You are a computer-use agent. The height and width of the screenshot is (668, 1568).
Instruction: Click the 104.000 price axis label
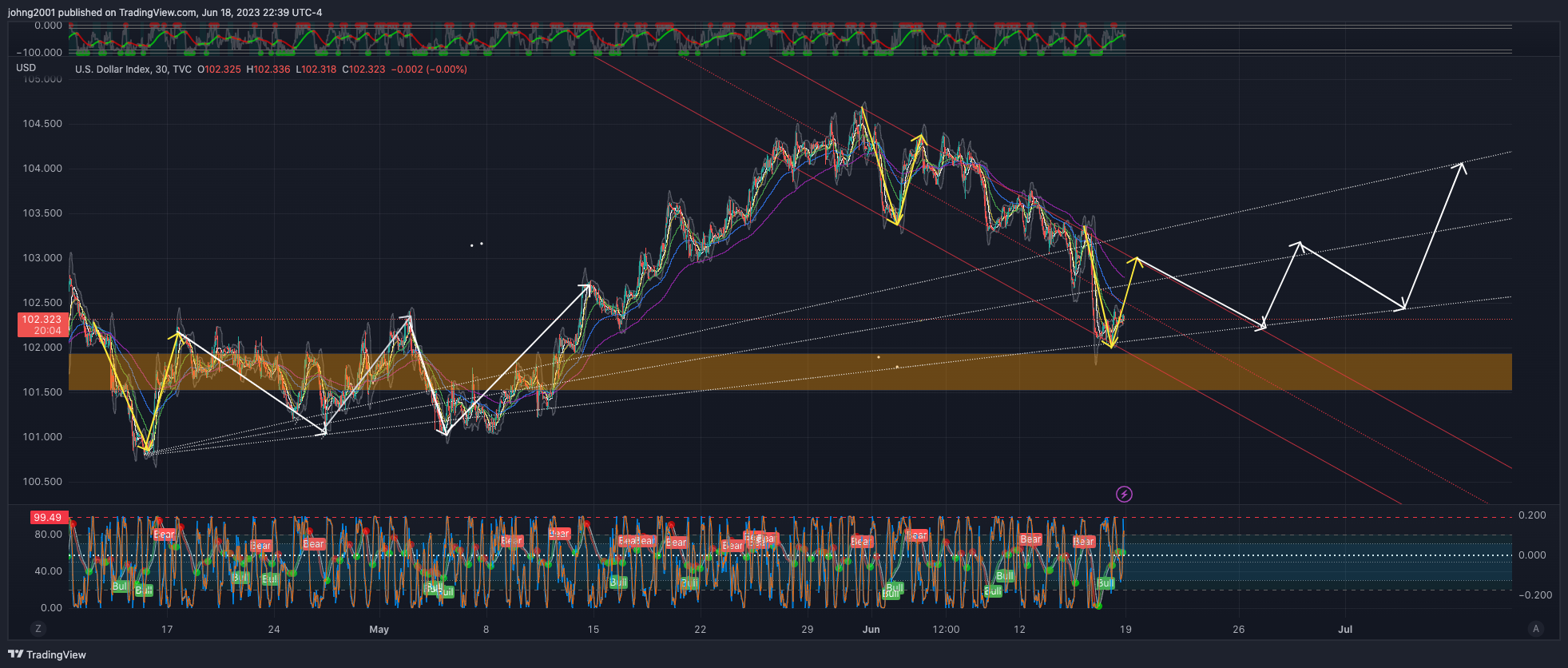pyautogui.click(x=42, y=169)
